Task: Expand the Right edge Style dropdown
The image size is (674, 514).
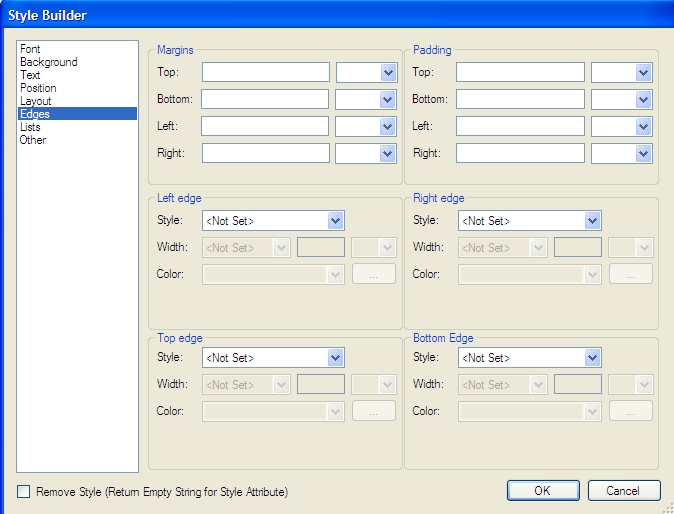Action: (593, 221)
